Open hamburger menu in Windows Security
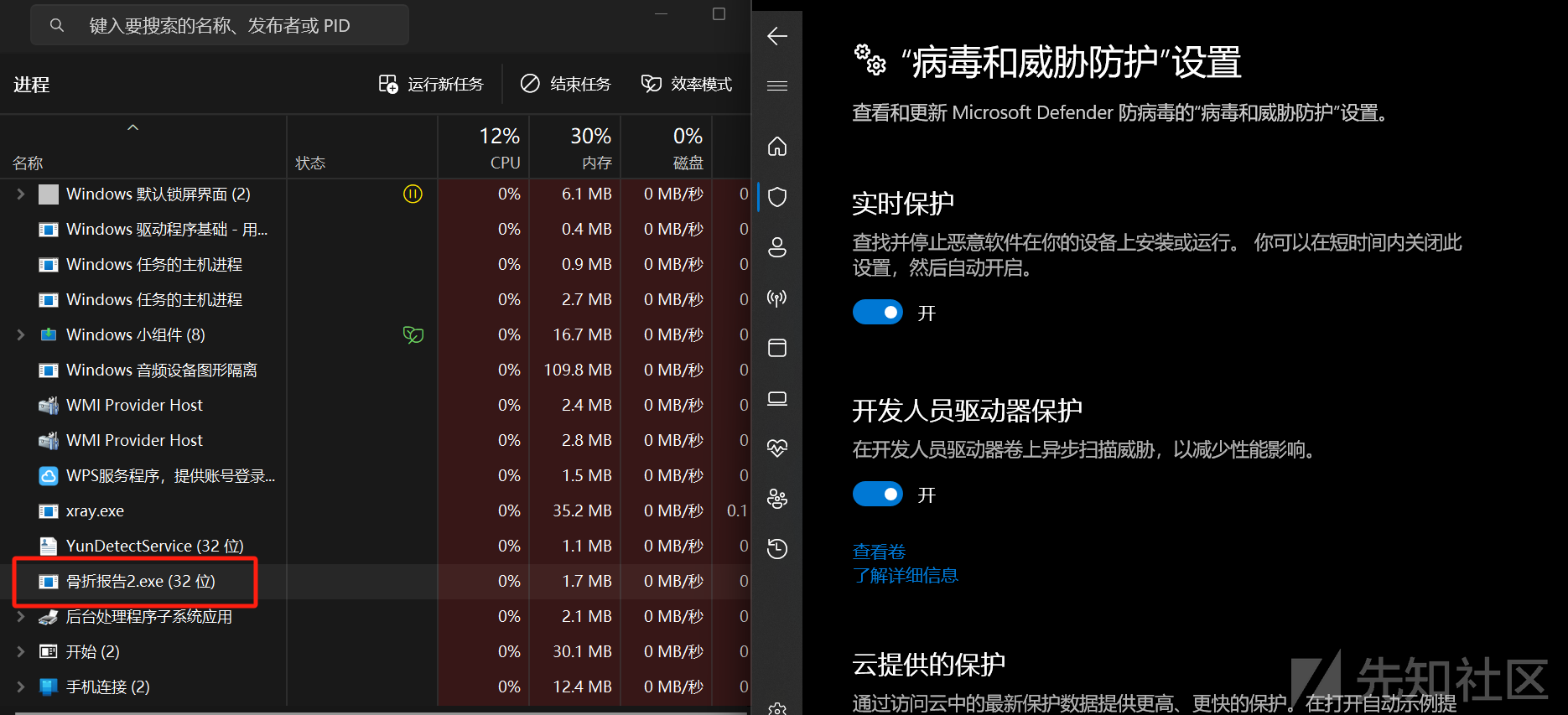This screenshot has height=715, width=1568. (x=777, y=85)
